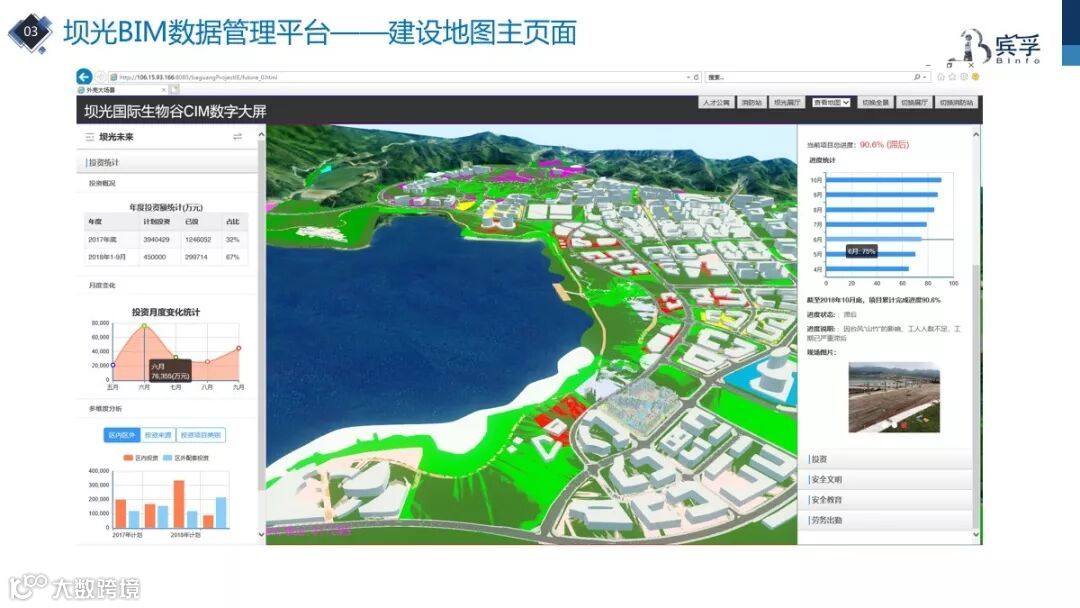Click the swap arrows icon in left panel

(238, 137)
